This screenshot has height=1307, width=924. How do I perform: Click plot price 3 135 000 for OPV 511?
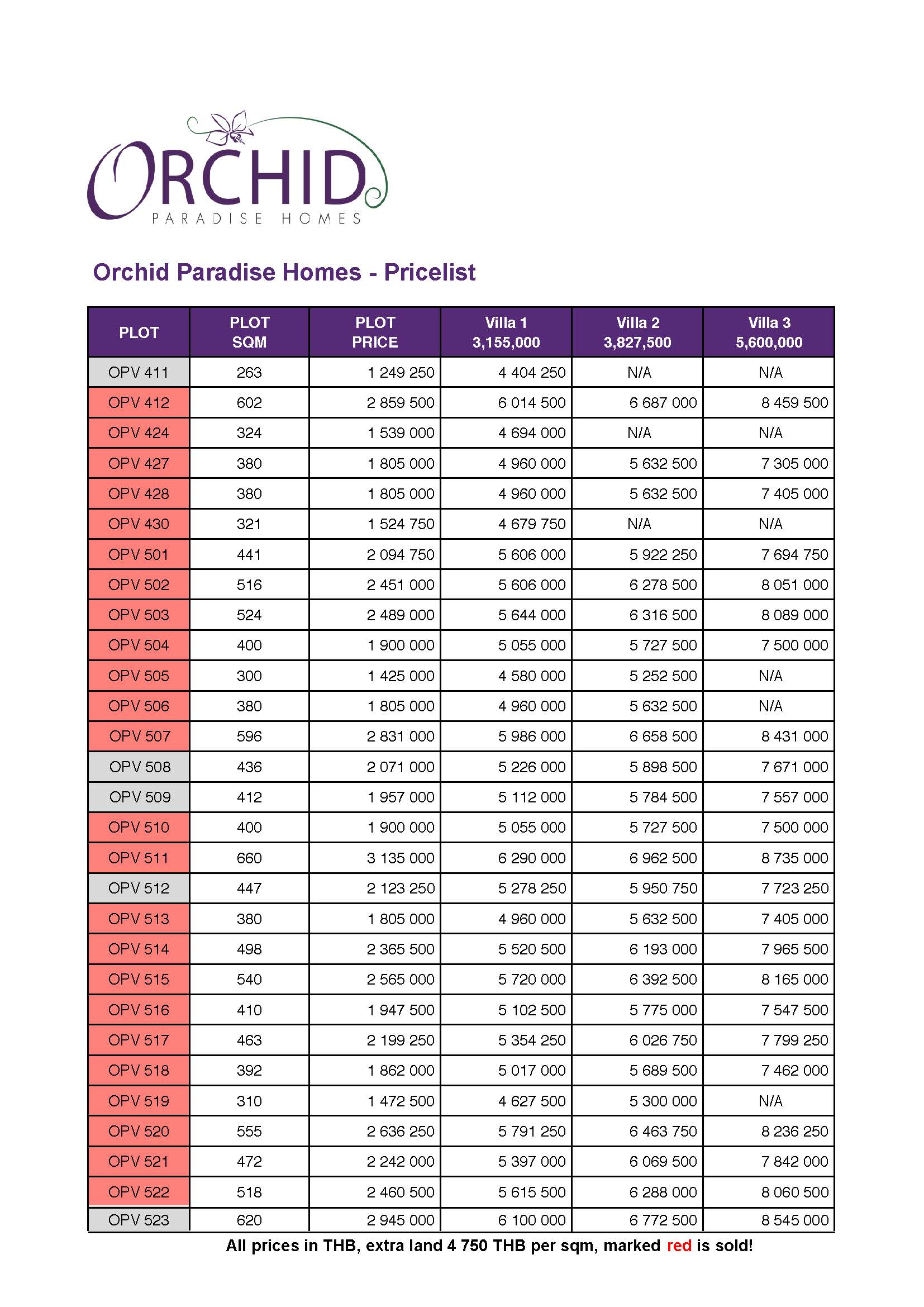pos(401,858)
